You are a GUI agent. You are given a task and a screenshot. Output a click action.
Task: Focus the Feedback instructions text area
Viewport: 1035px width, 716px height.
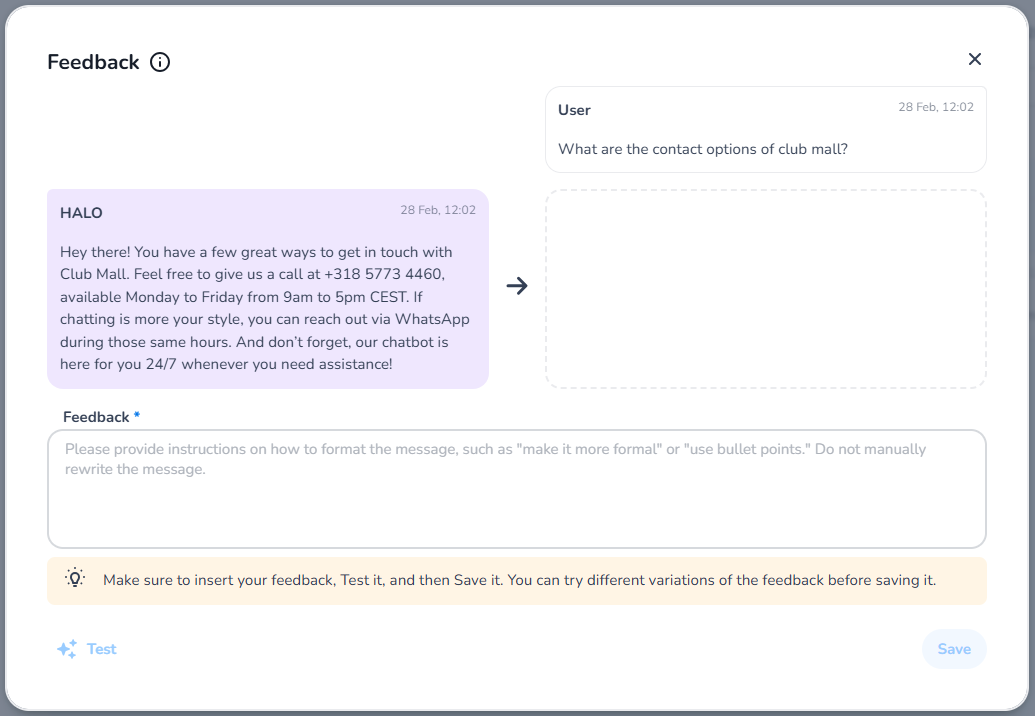point(517,489)
